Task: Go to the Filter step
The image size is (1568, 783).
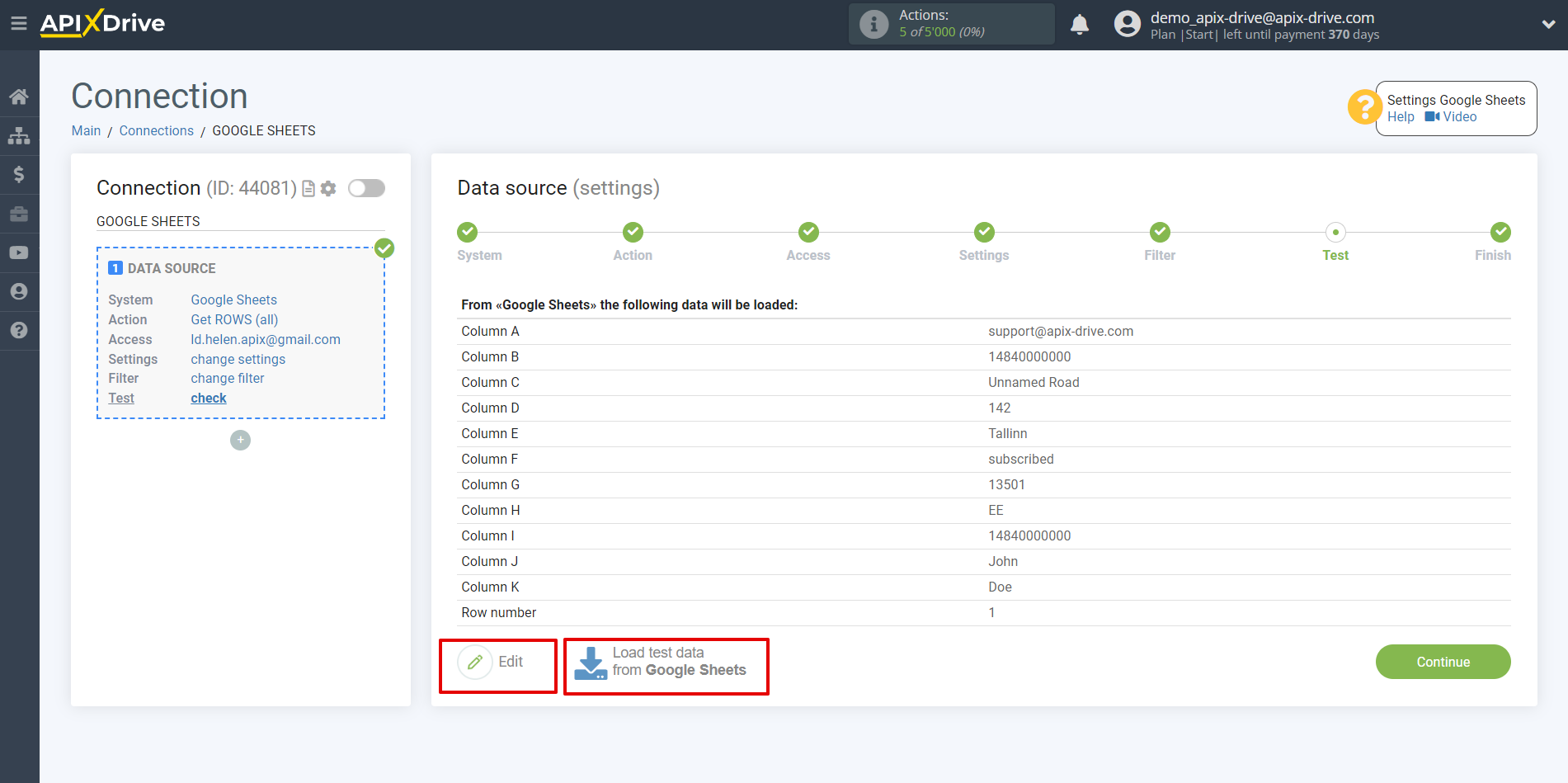Action: pyautogui.click(x=1160, y=243)
